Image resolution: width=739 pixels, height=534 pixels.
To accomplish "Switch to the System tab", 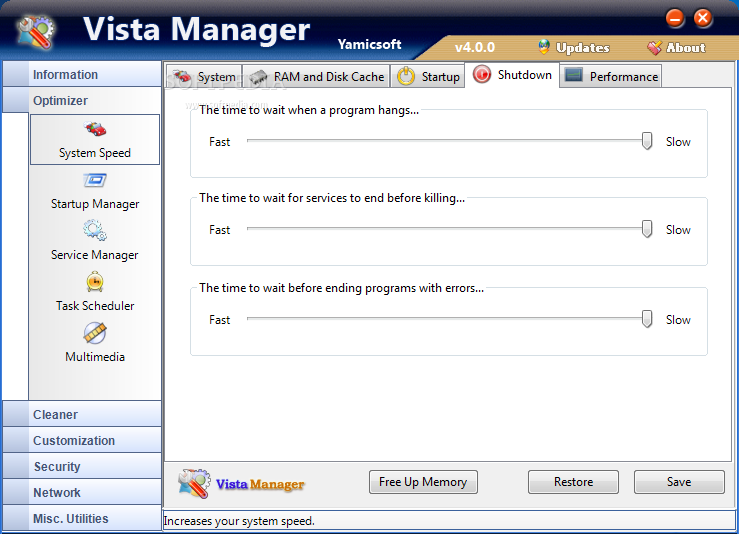I will [x=204, y=76].
